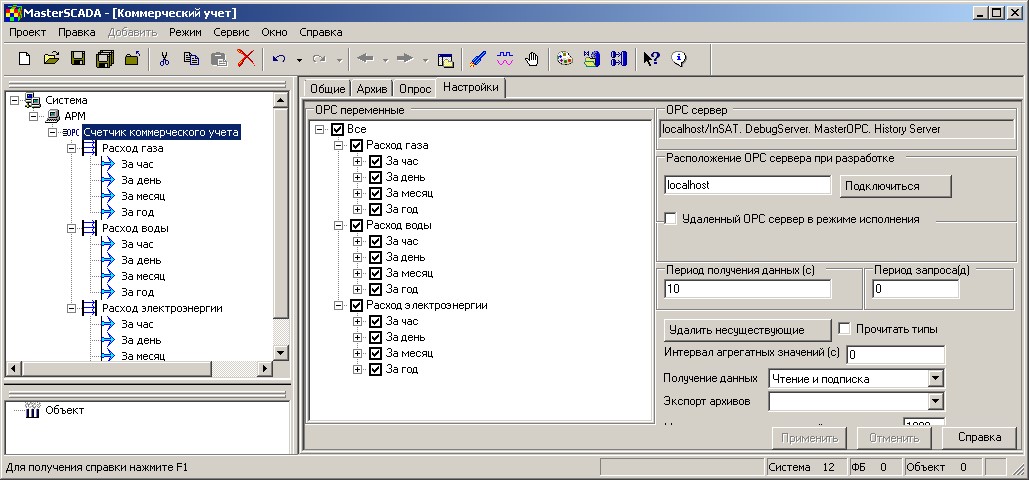This screenshot has width=1029, height=480.
Task: Check the Прочитать типы checkbox
Action: (845, 328)
